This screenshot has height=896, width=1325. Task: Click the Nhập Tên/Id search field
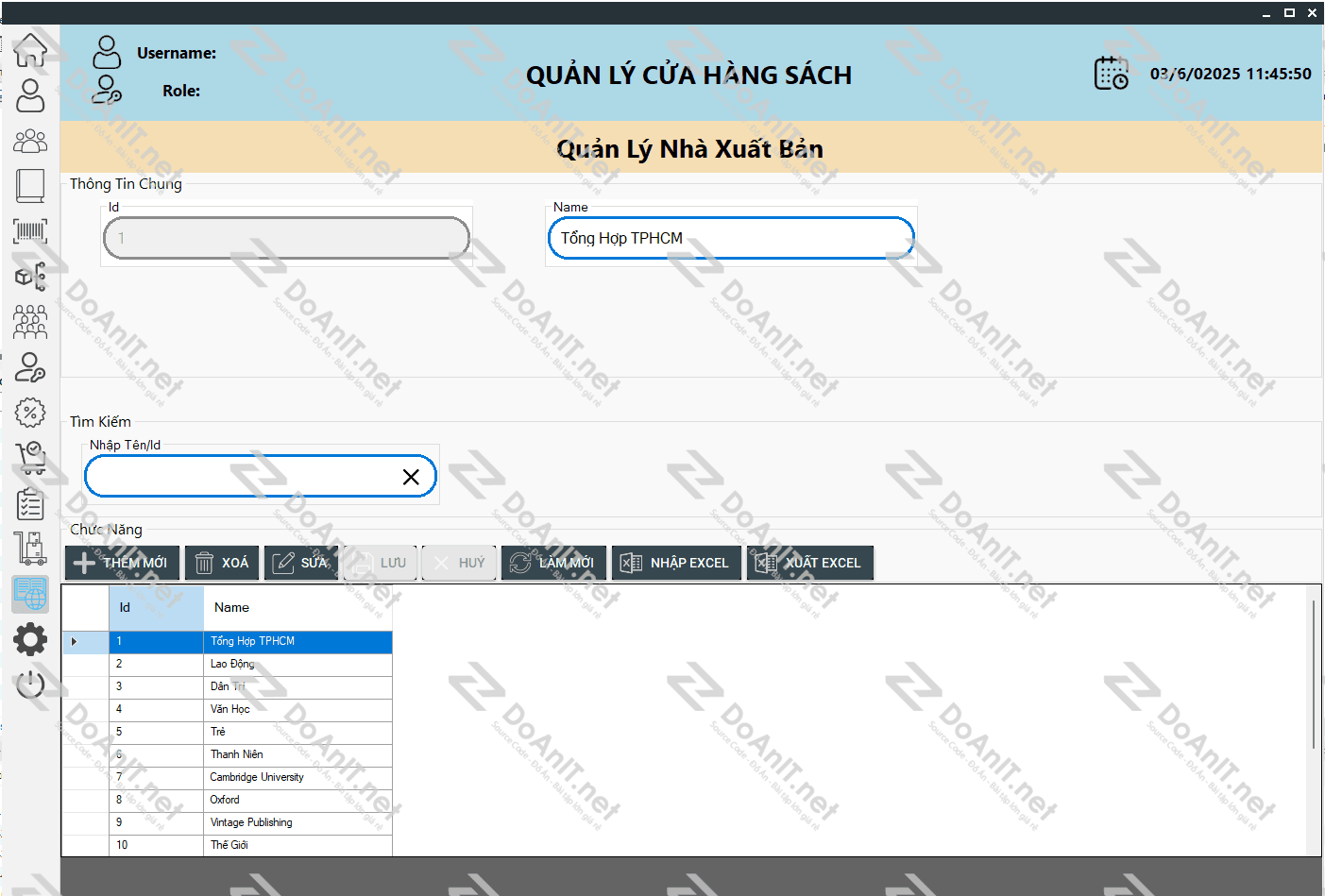tap(241, 477)
